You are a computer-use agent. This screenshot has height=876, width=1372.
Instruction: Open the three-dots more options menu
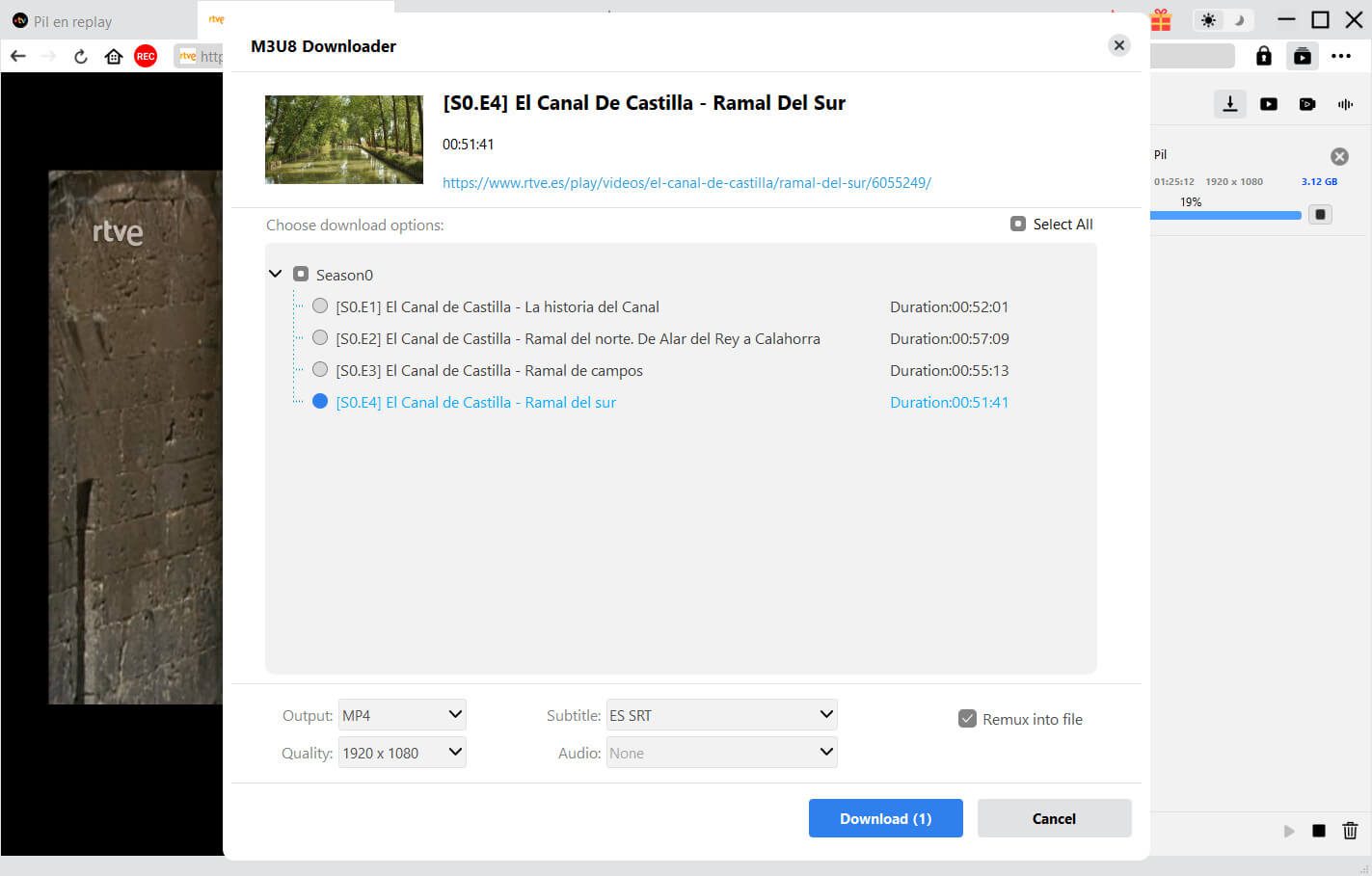pyautogui.click(x=1341, y=57)
